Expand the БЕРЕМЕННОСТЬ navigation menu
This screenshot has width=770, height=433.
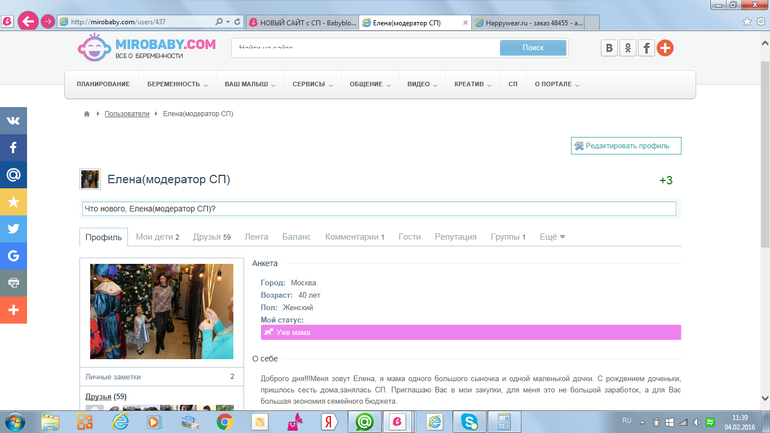coord(178,84)
